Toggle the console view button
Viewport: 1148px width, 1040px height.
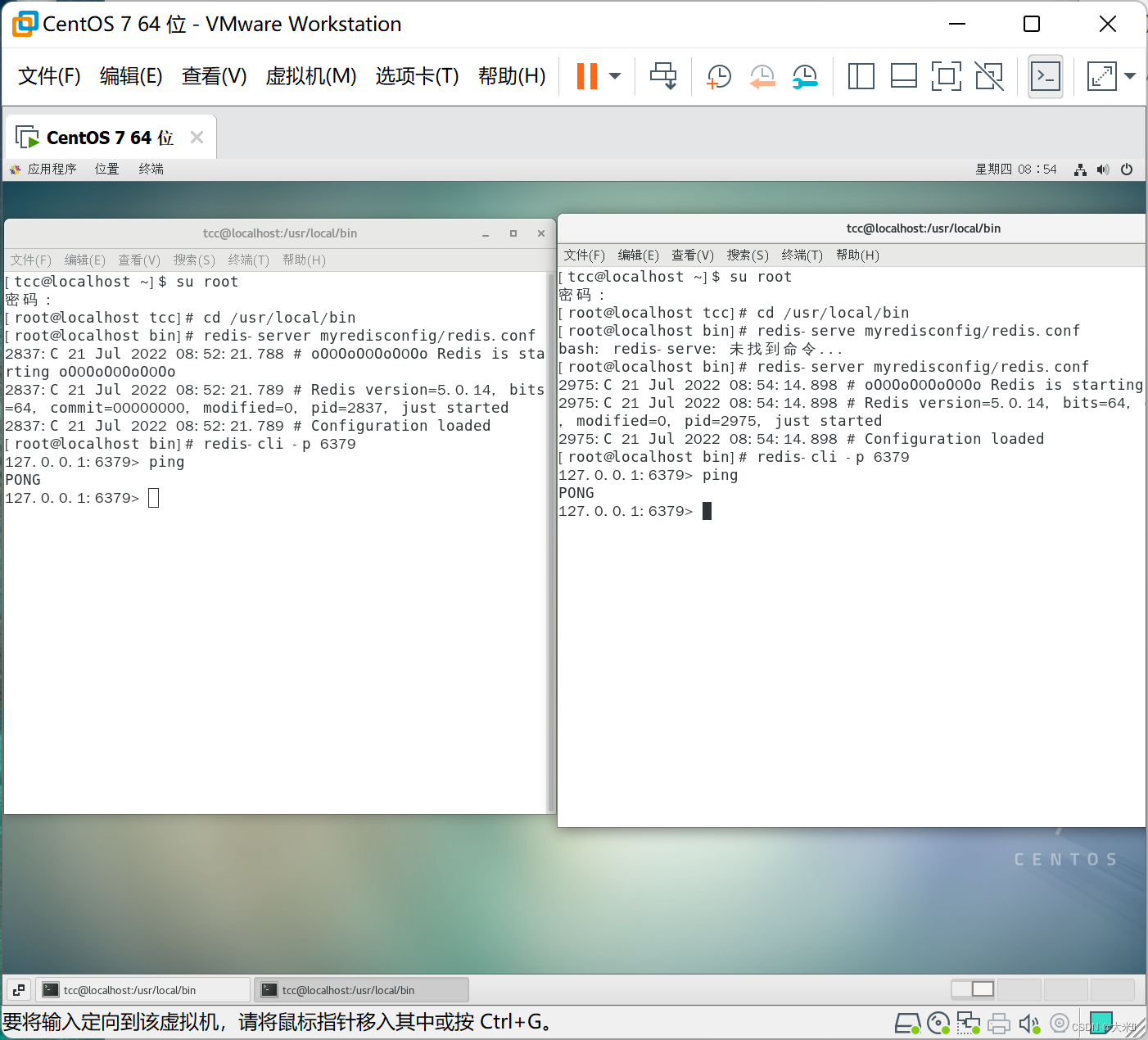pos(1046,76)
